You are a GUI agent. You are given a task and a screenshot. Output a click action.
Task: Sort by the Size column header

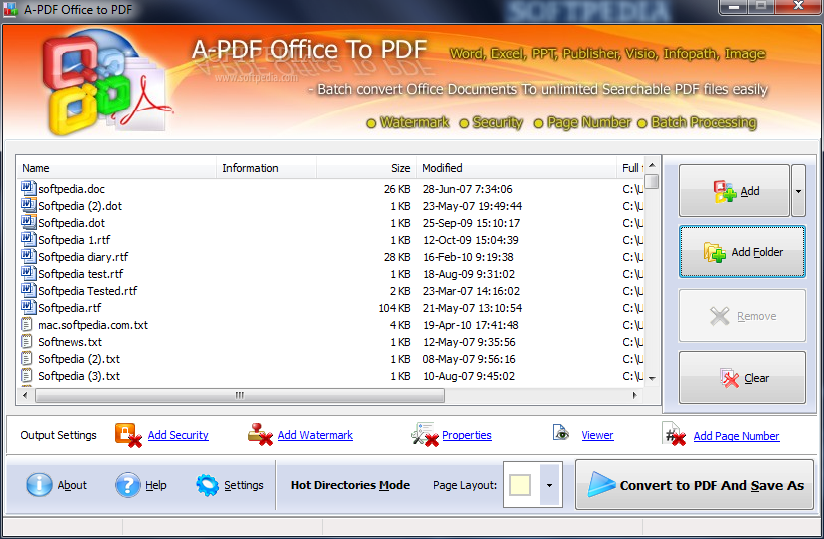366,168
